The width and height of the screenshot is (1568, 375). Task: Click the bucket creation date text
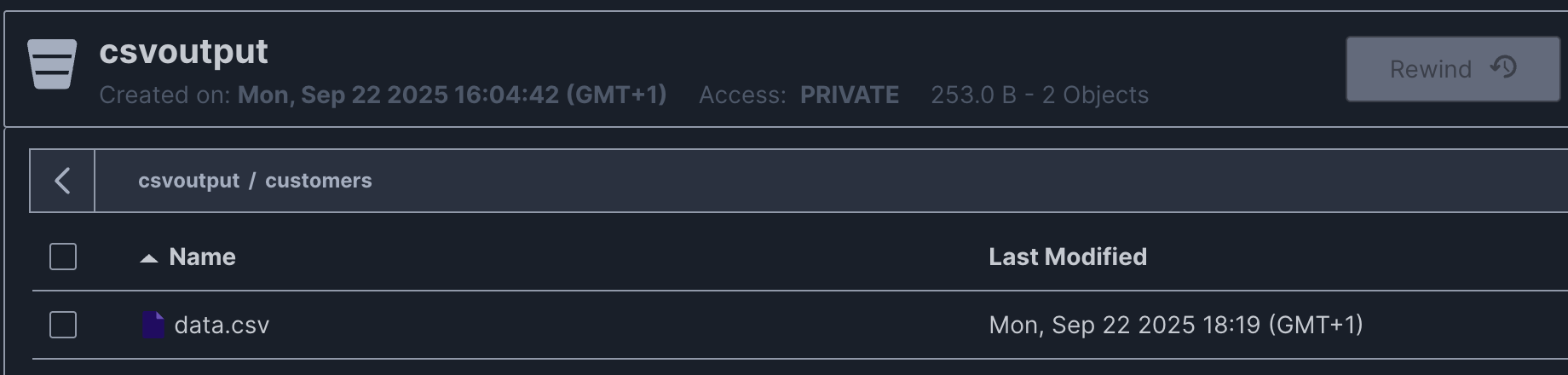point(452,95)
